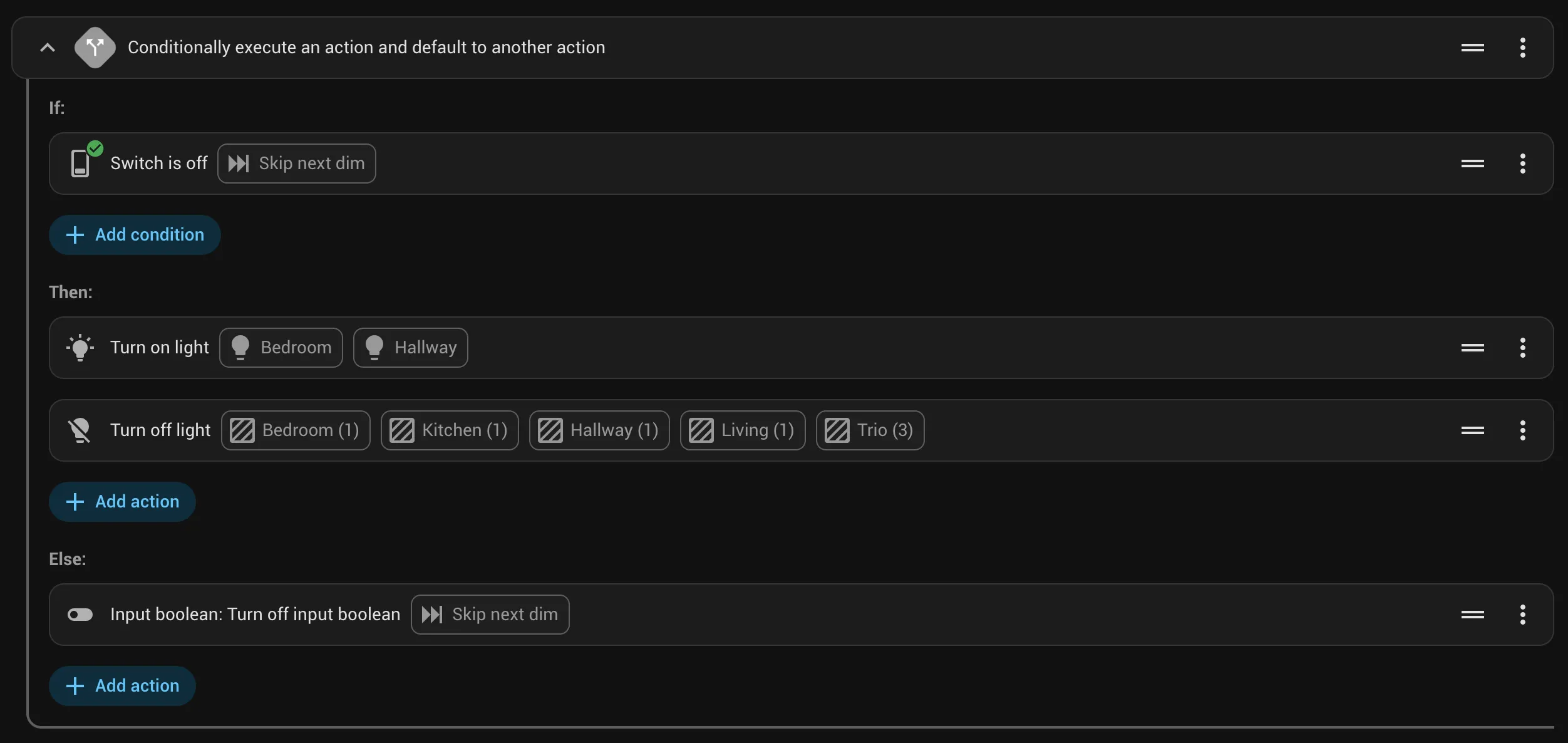Click the input boolean toggle icon
The image size is (1568, 743).
click(80, 615)
